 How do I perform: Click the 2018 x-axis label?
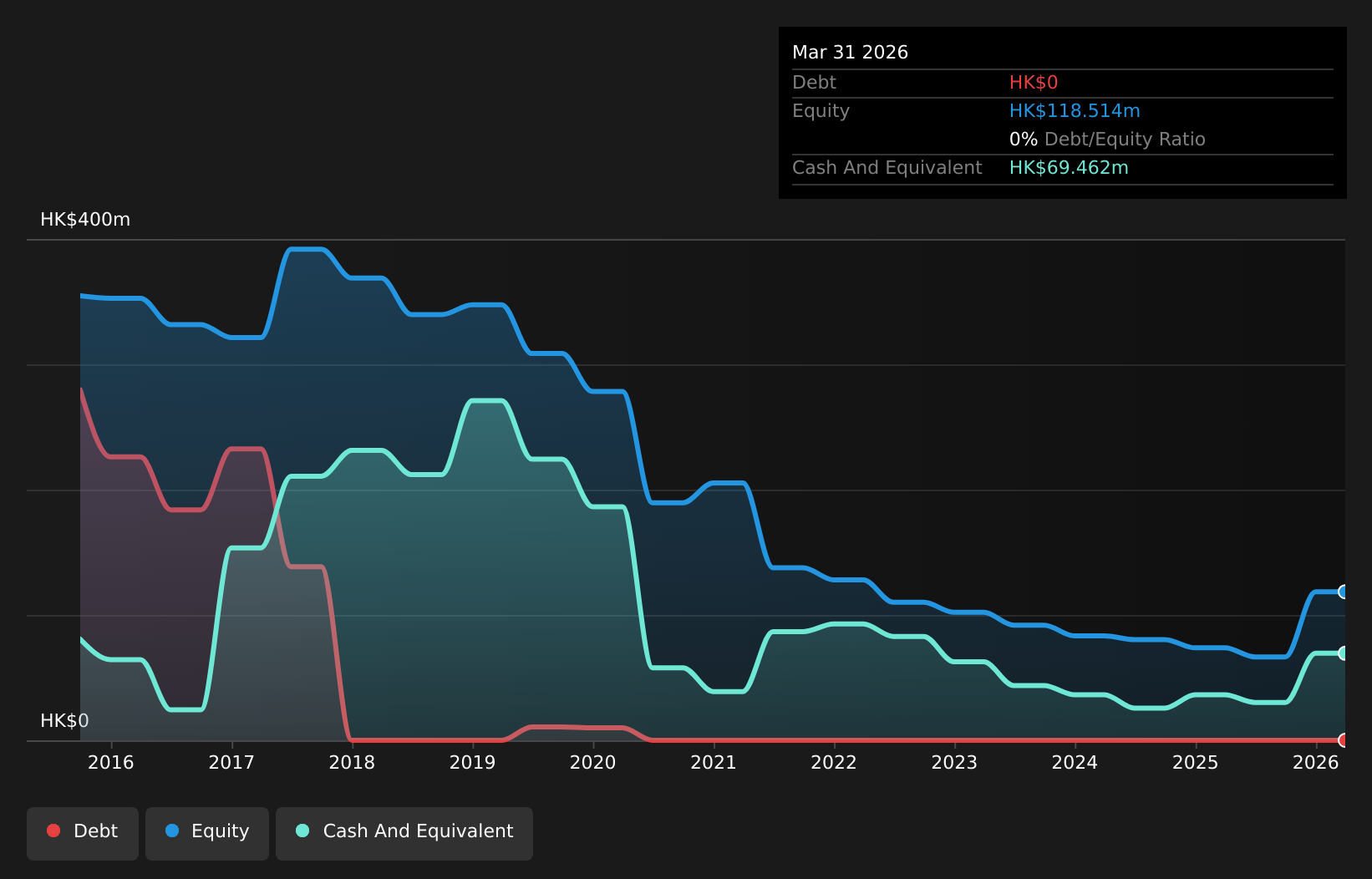[352, 762]
